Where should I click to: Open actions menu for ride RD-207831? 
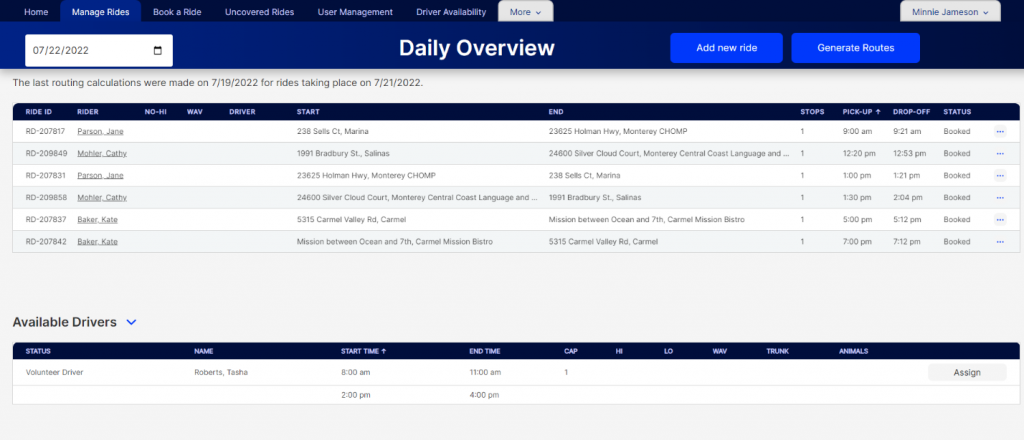point(999,175)
